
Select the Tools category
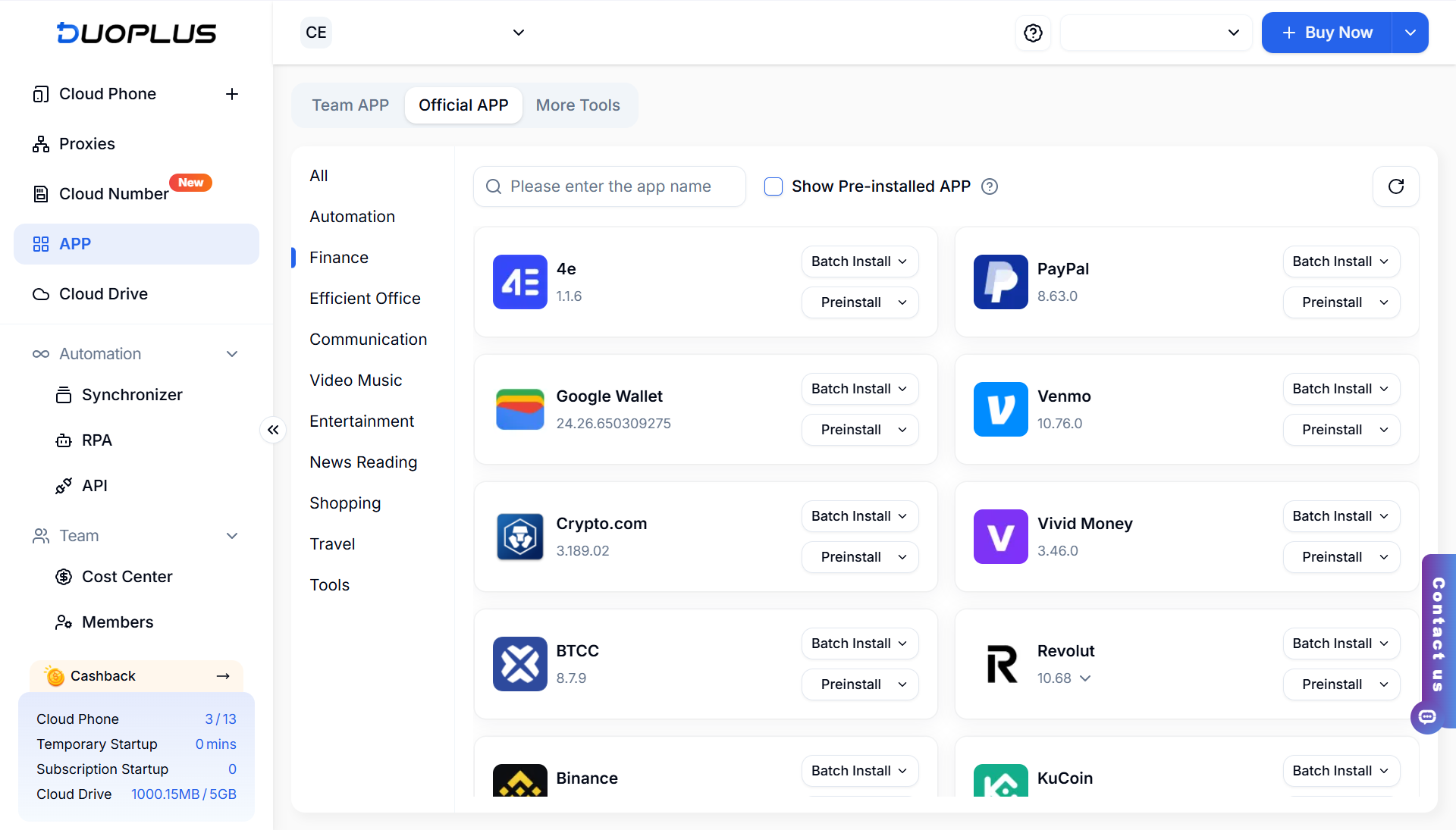pyautogui.click(x=329, y=585)
